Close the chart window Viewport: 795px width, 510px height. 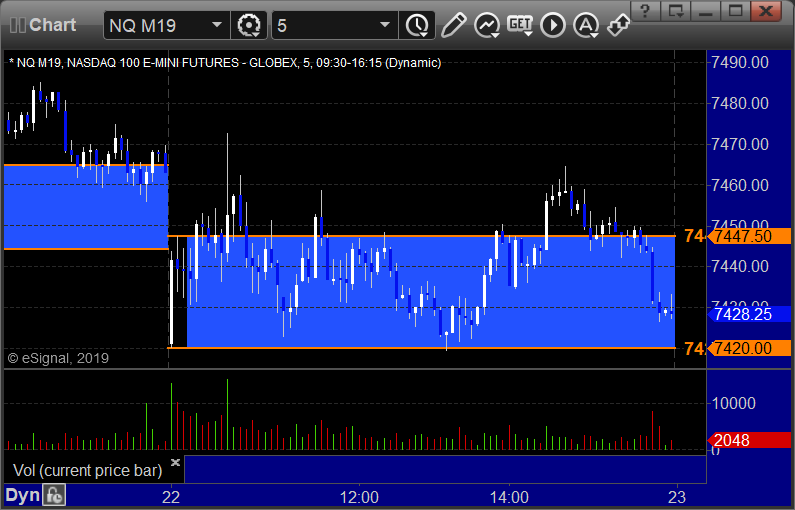766,11
